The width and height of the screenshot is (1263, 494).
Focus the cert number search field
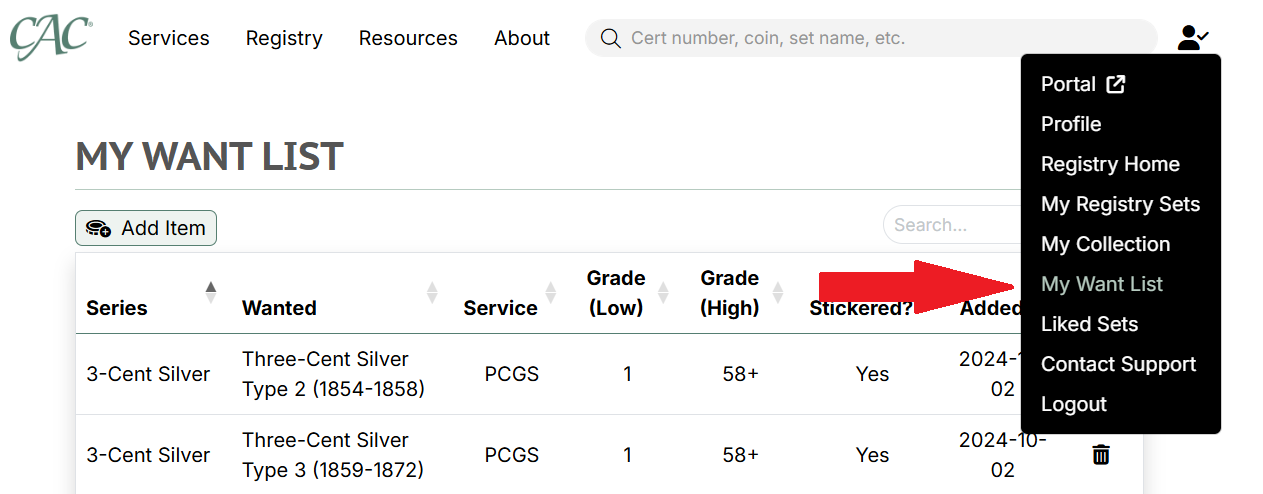pos(871,38)
